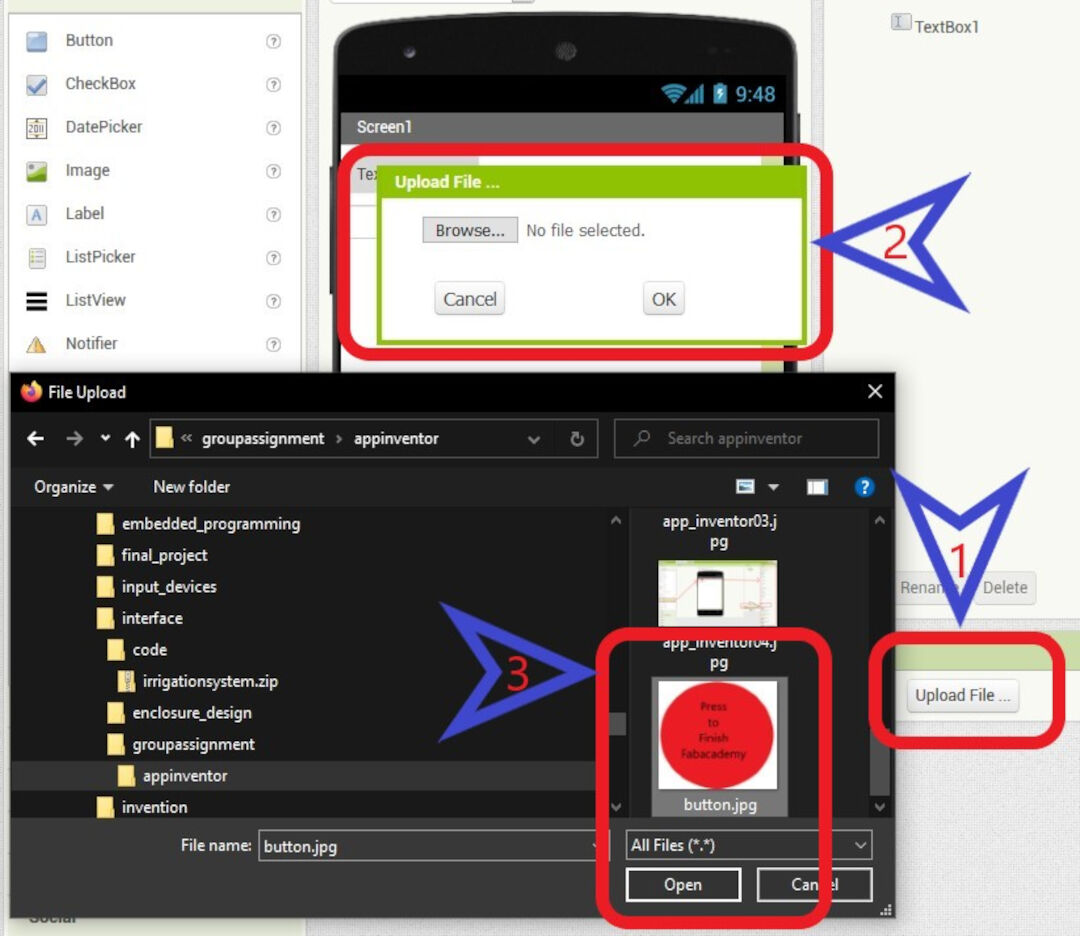Open the File name dropdown arrow
The image size is (1080, 936).
(x=597, y=845)
